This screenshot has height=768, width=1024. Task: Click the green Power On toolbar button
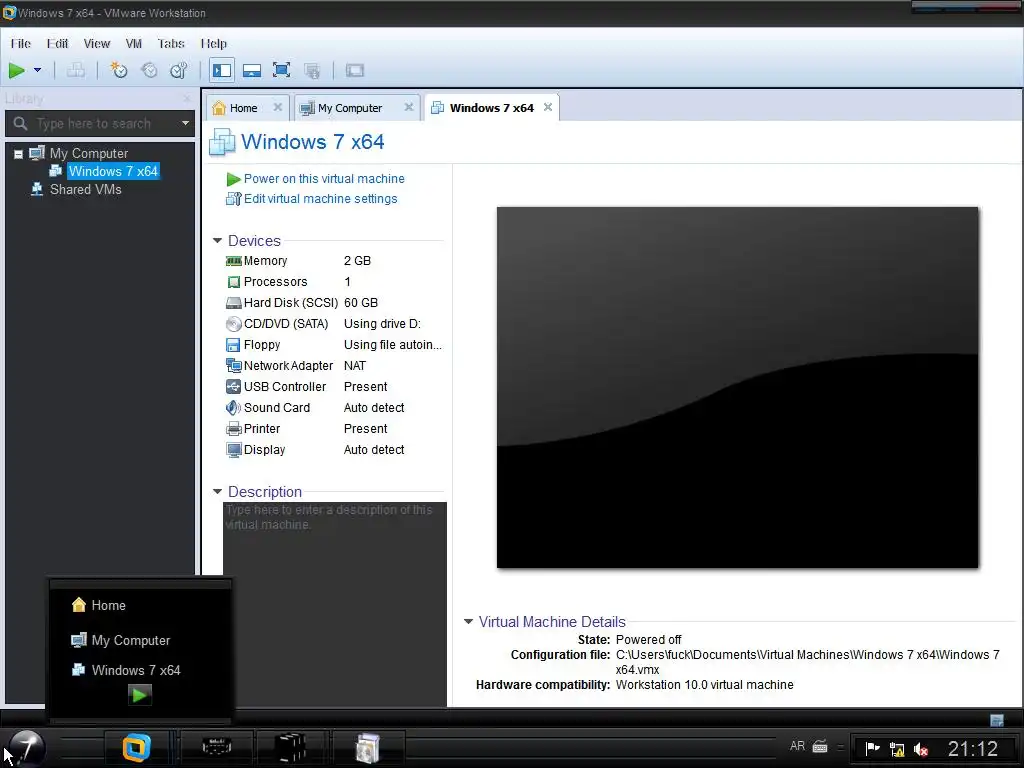16,70
